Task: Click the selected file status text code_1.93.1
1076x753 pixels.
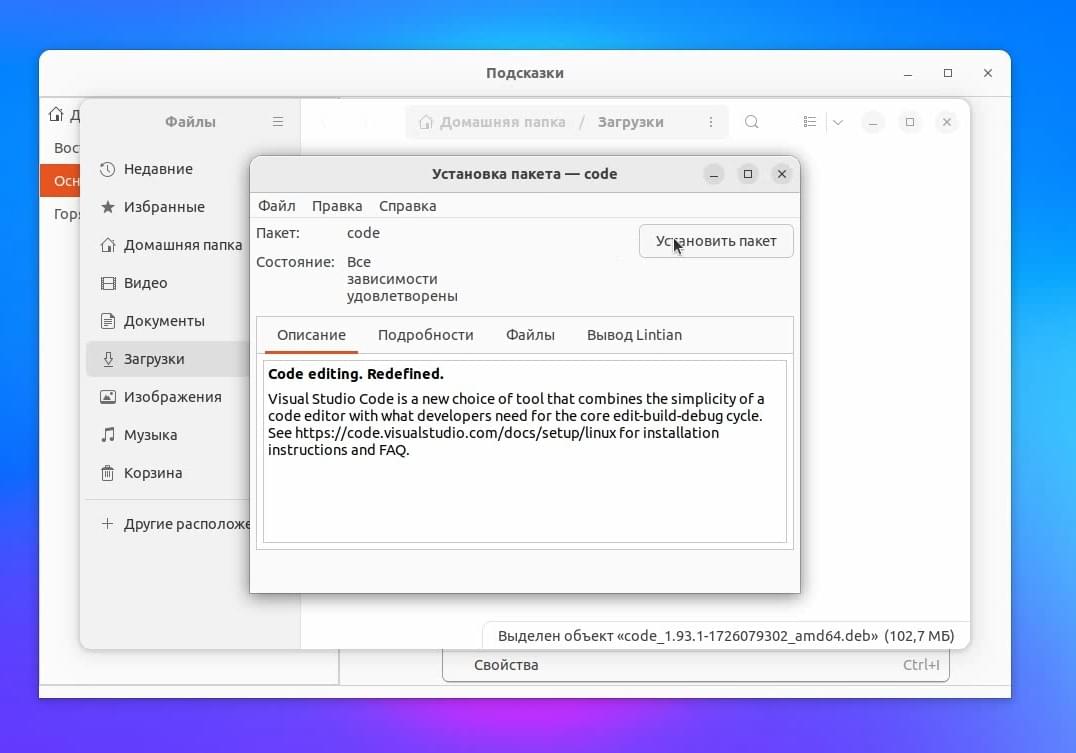Action: [726, 636]
